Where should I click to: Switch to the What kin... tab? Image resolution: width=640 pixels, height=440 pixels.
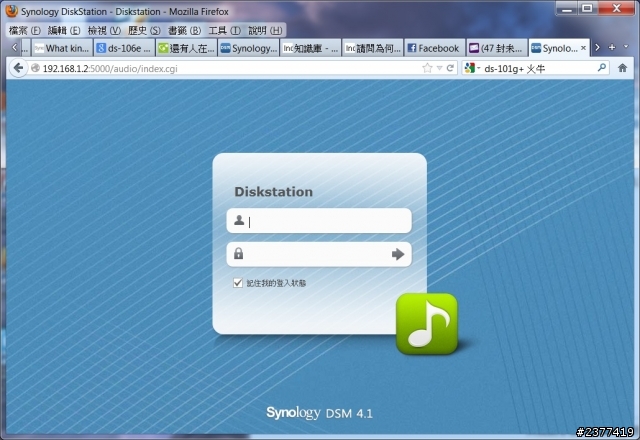(x=62, y=48)
